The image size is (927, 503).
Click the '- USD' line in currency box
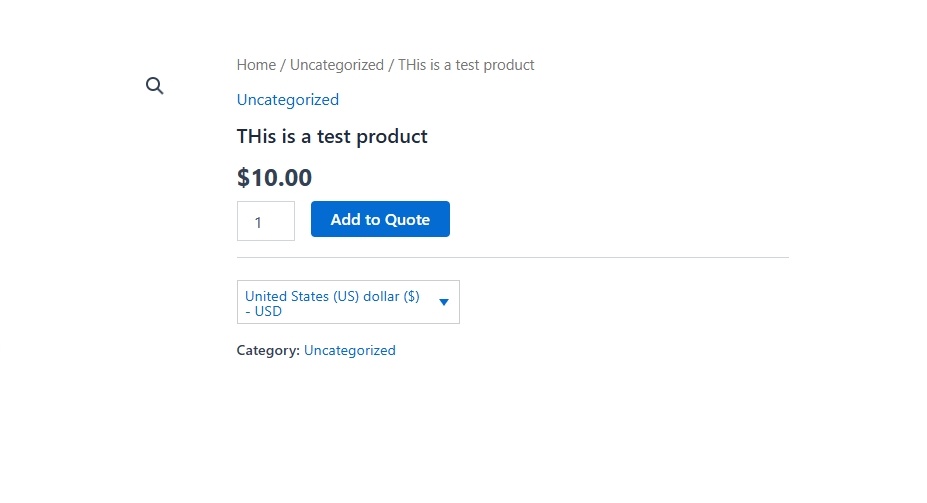click(x=263, y=311)
